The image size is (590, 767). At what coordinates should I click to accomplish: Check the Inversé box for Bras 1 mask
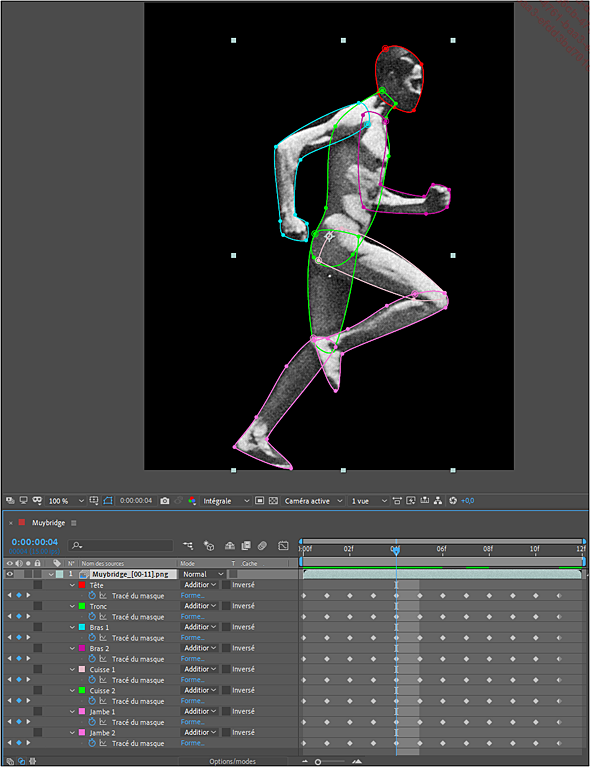coord(226,627)
